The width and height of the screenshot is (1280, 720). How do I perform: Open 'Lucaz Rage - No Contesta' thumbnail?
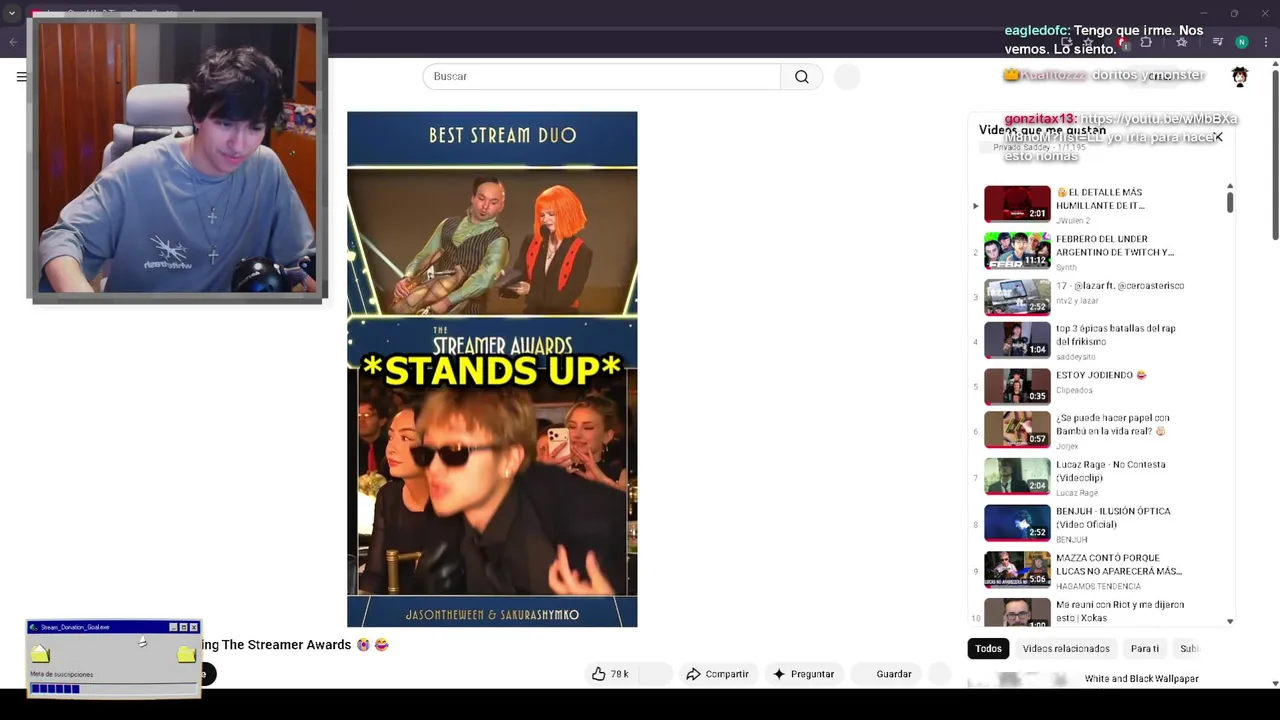coord(1017,476)
